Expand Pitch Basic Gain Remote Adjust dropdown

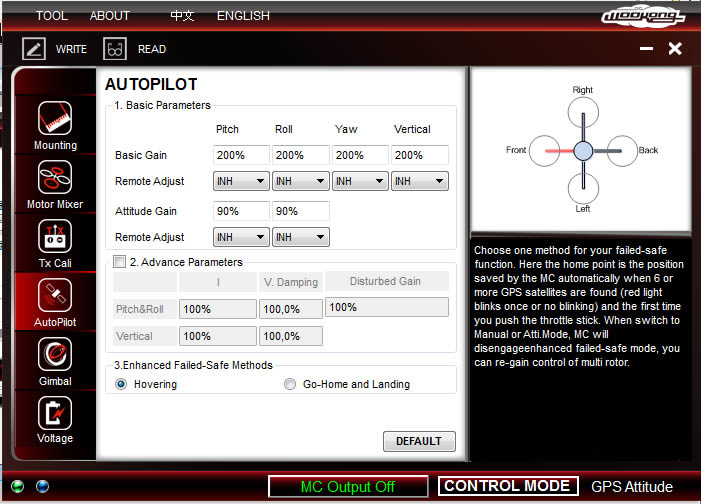tap(241, 181)
